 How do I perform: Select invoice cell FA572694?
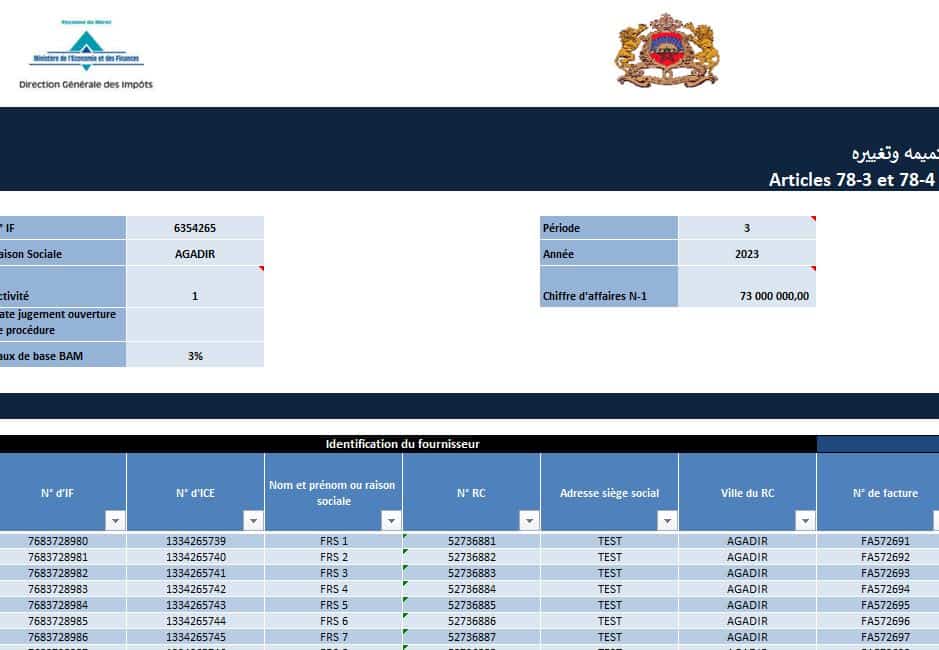(x=879, y=589)
